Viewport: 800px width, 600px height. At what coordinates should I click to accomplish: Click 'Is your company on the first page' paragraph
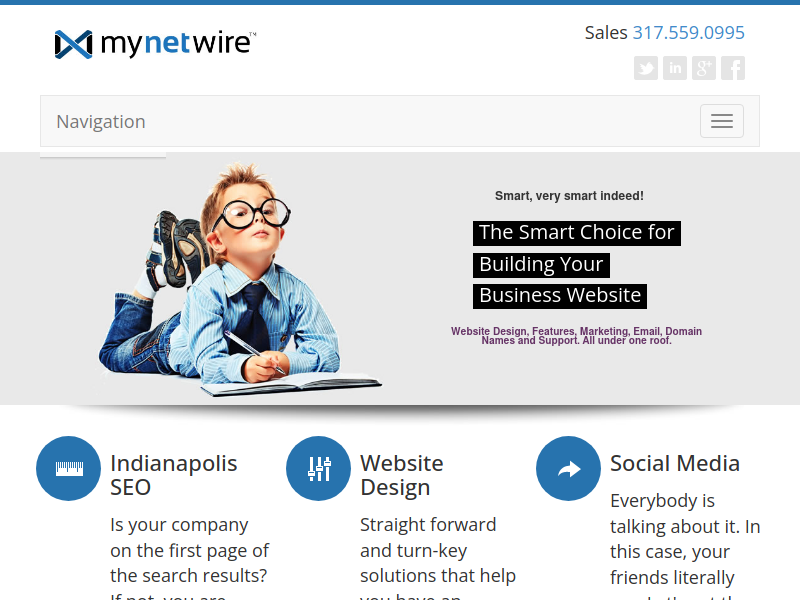(189, 558)
